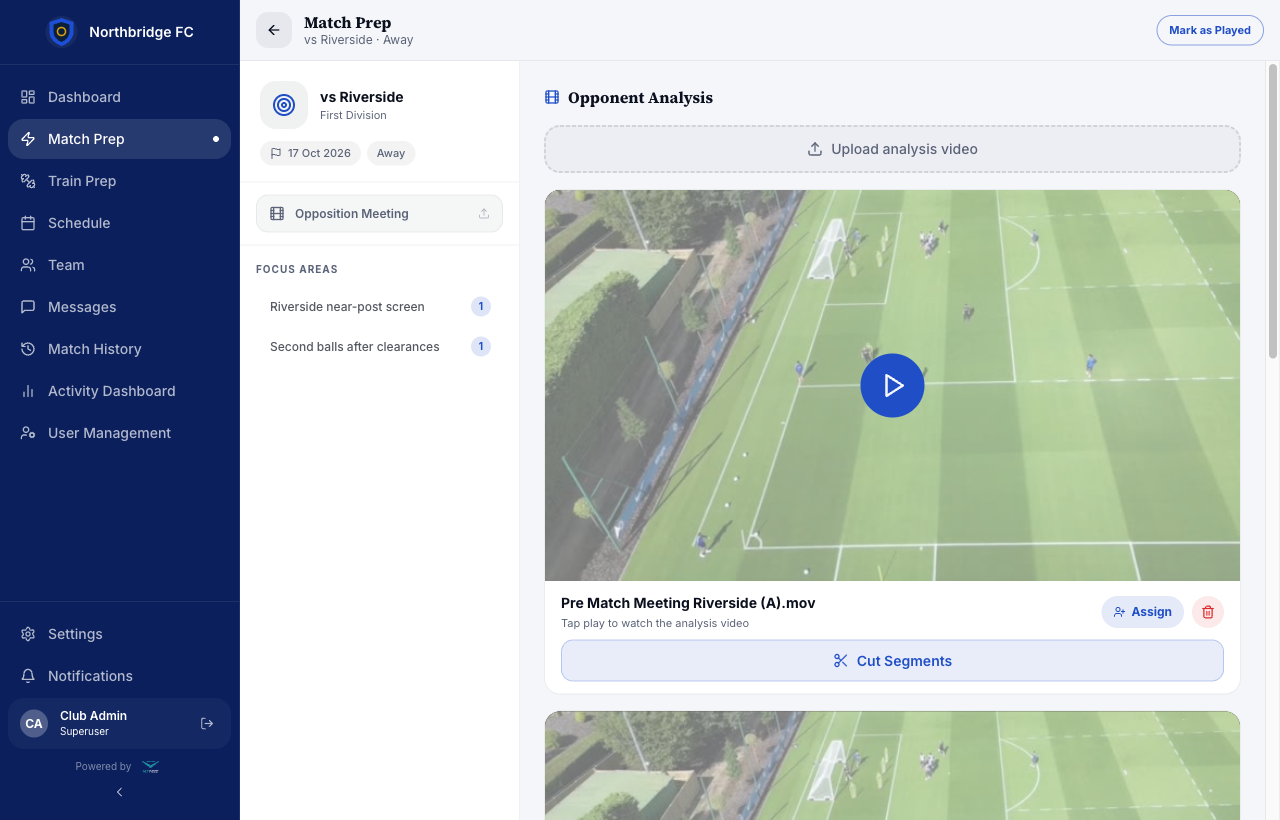Click the Away tag chip
The image size is (1280, 820).
pyautogui.click(x=391, y=153)
